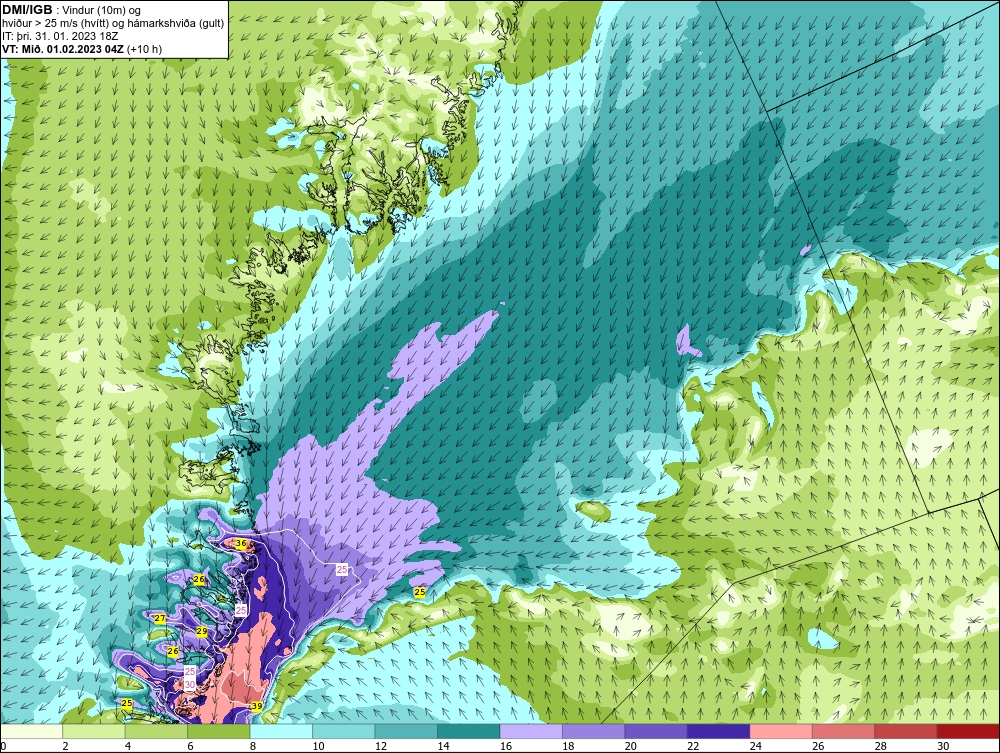Select the dark red above-30 m/s legend swatch

click(x=969, y=731)
